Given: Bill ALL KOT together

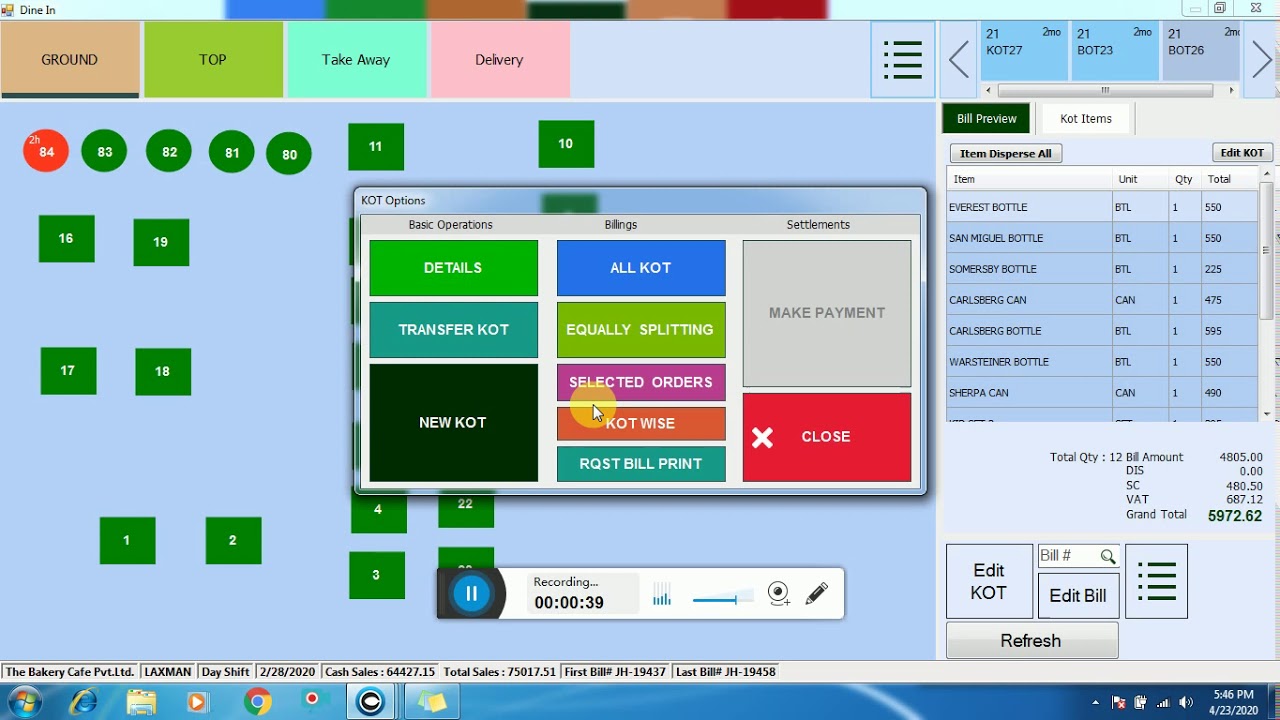Looking at the screenshot, I should [x=641, y=268].
